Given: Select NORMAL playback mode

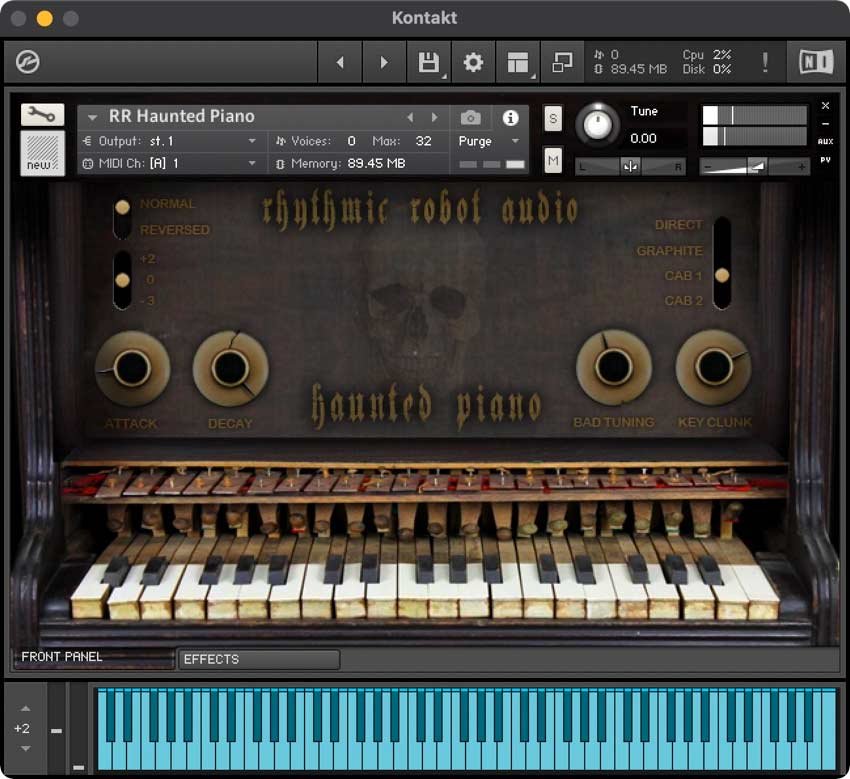Looking at the screenshot, I should pos(167,204).
